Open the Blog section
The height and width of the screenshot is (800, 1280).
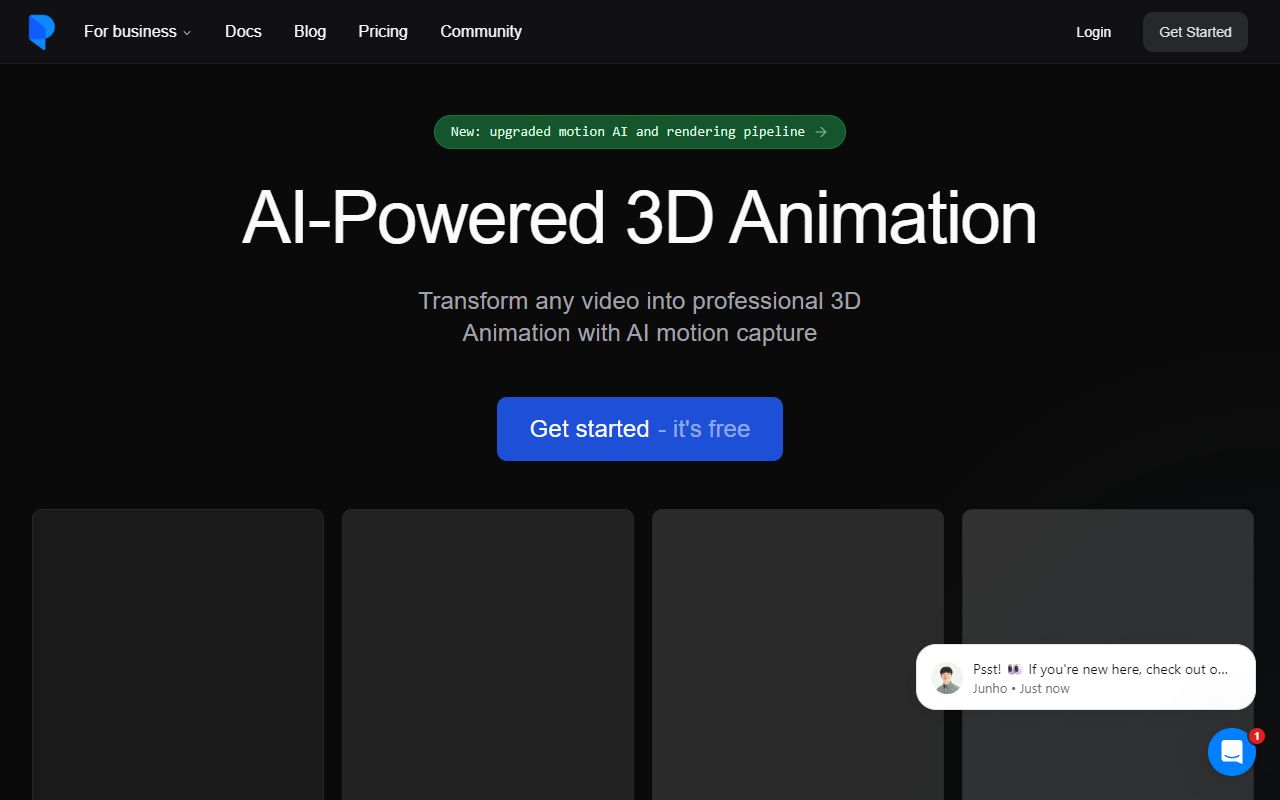pos(309,31)
